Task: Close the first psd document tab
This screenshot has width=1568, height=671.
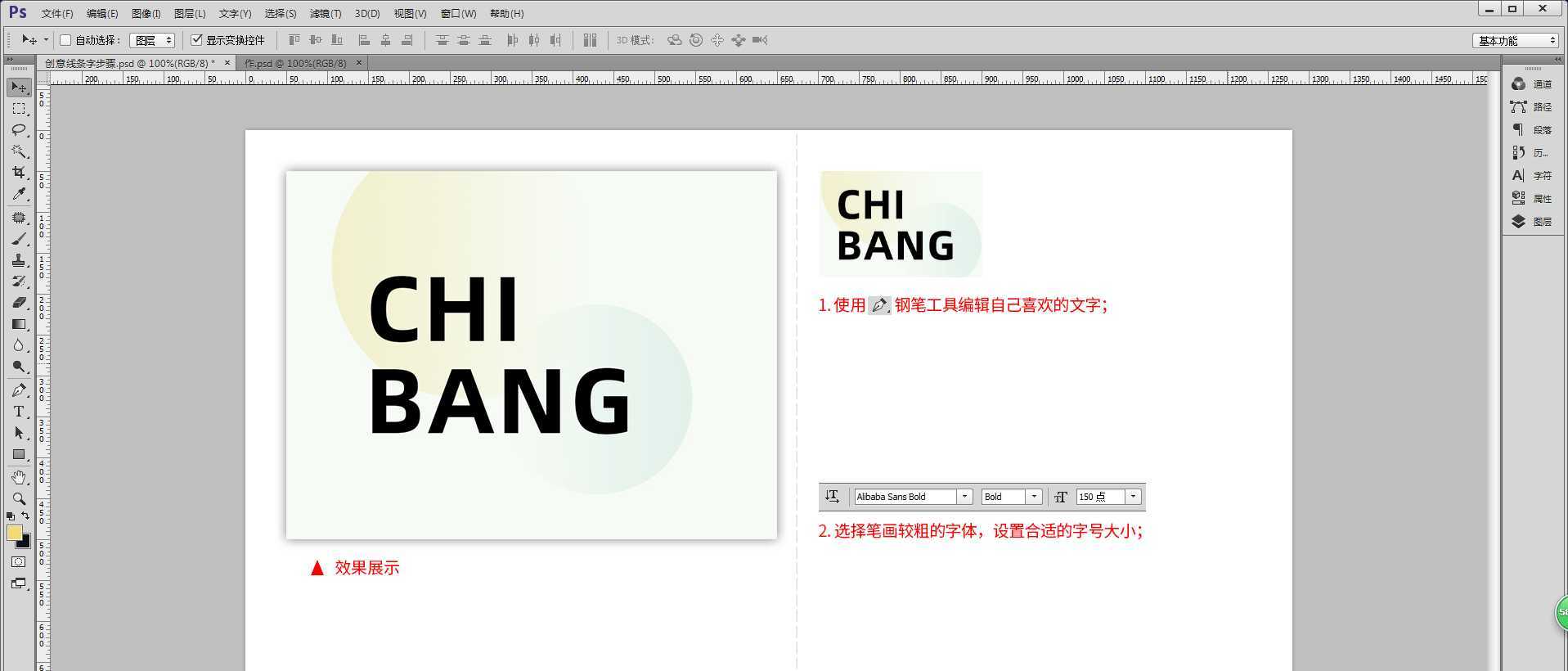Action: 227,63
